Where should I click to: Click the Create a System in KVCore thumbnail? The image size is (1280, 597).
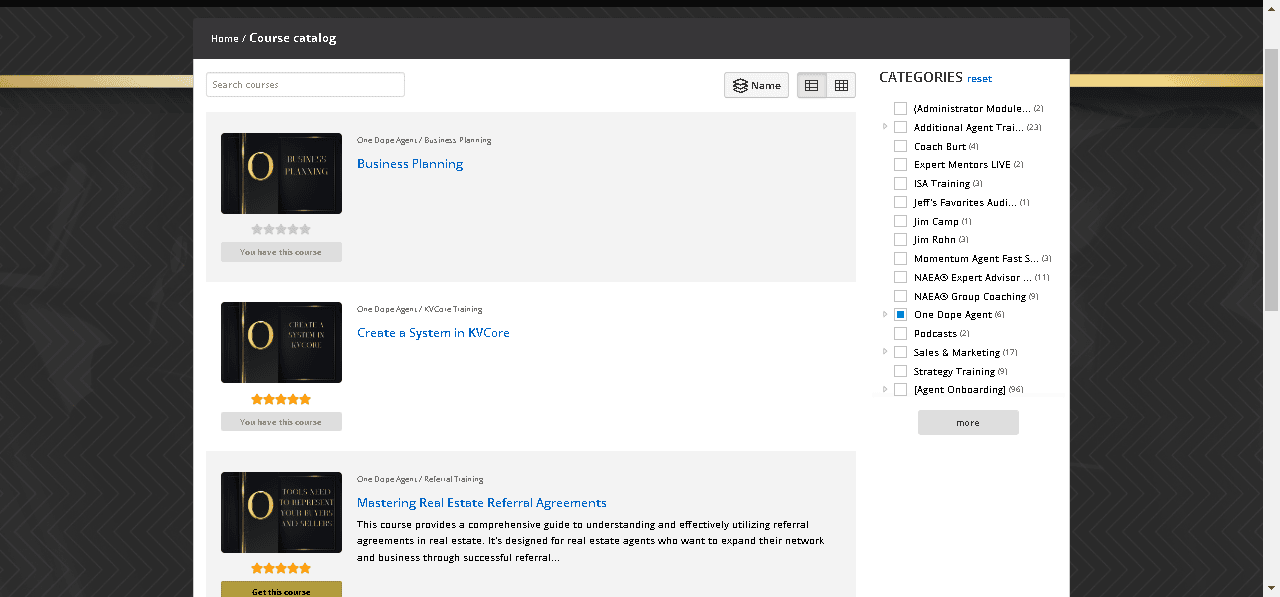[281, 342]
